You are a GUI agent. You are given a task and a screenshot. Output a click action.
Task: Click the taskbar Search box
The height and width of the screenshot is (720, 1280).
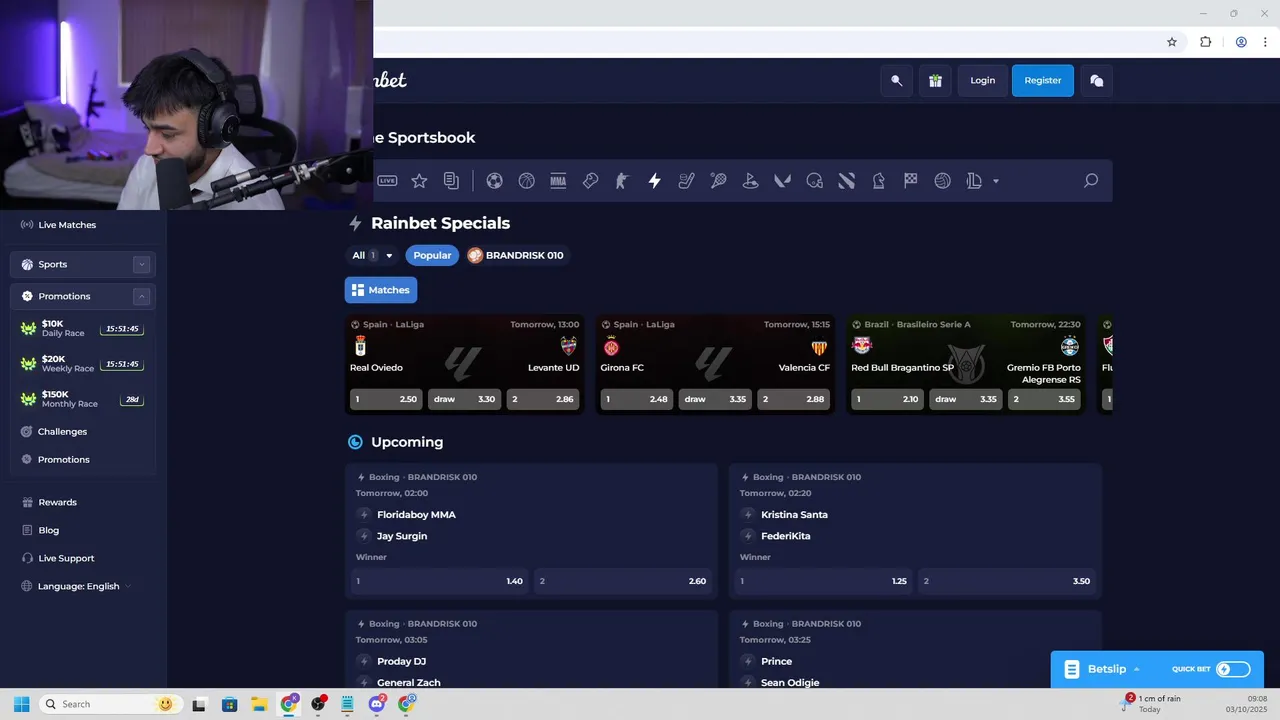click(109, 704)
